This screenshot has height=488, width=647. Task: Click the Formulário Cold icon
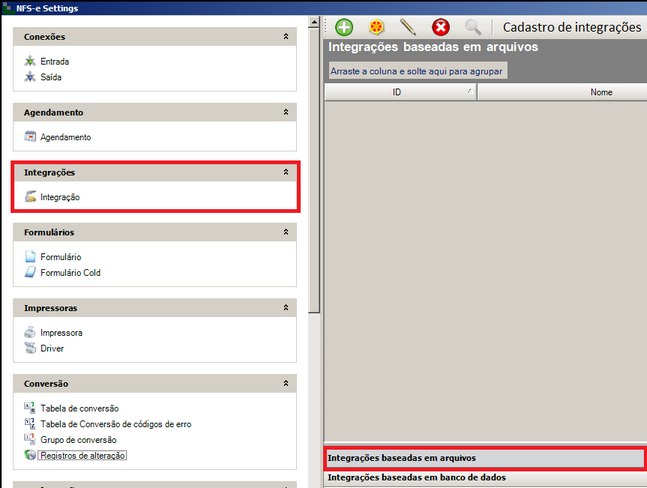[30, 272]
